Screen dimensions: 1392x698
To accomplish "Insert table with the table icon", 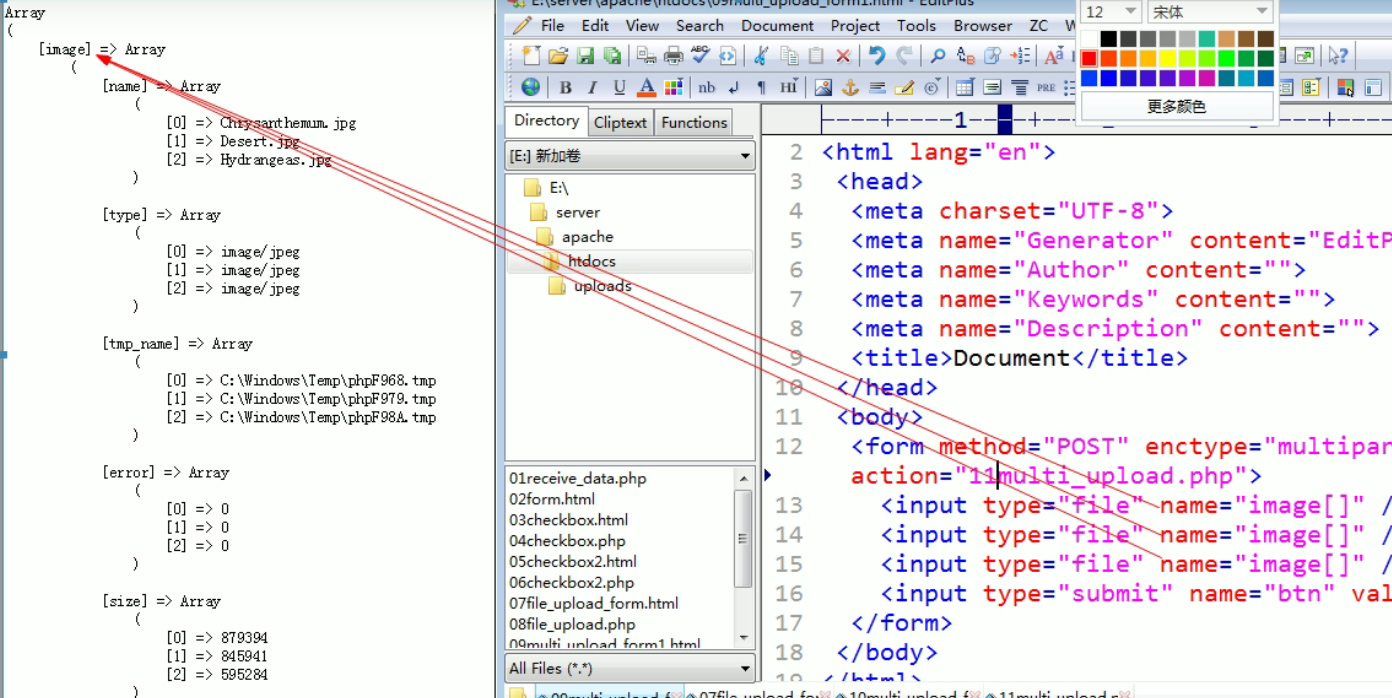I will click(x=965, y=88).
